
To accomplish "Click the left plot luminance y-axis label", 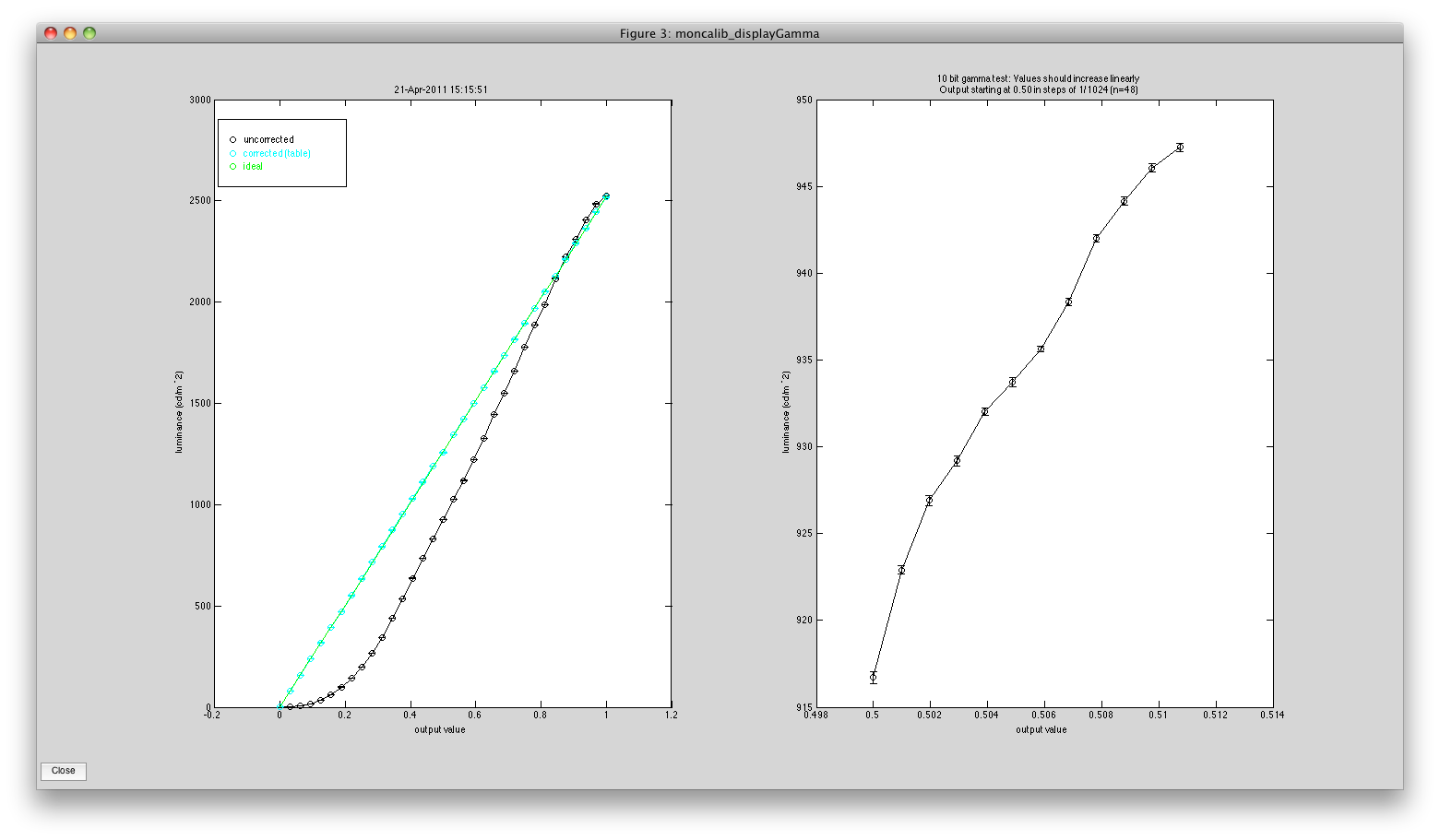I will click(179, 412).
